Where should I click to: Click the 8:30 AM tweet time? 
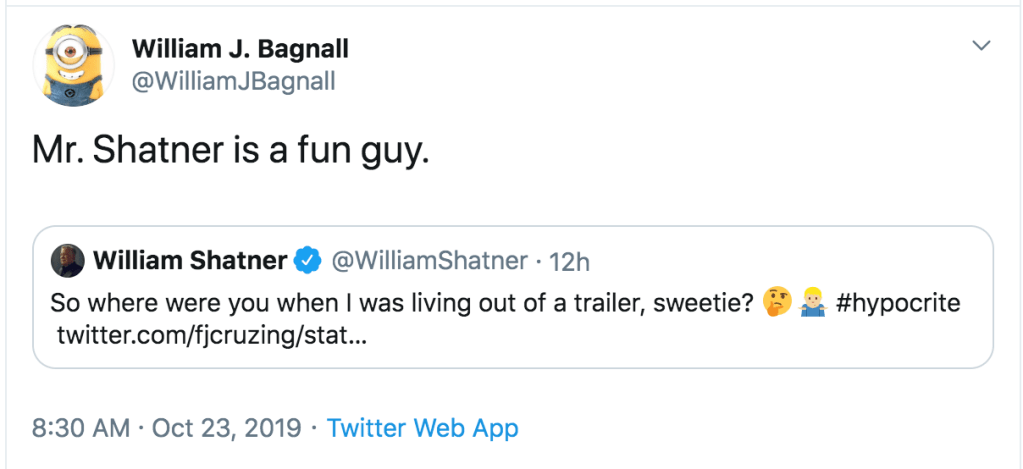(80, 429)
